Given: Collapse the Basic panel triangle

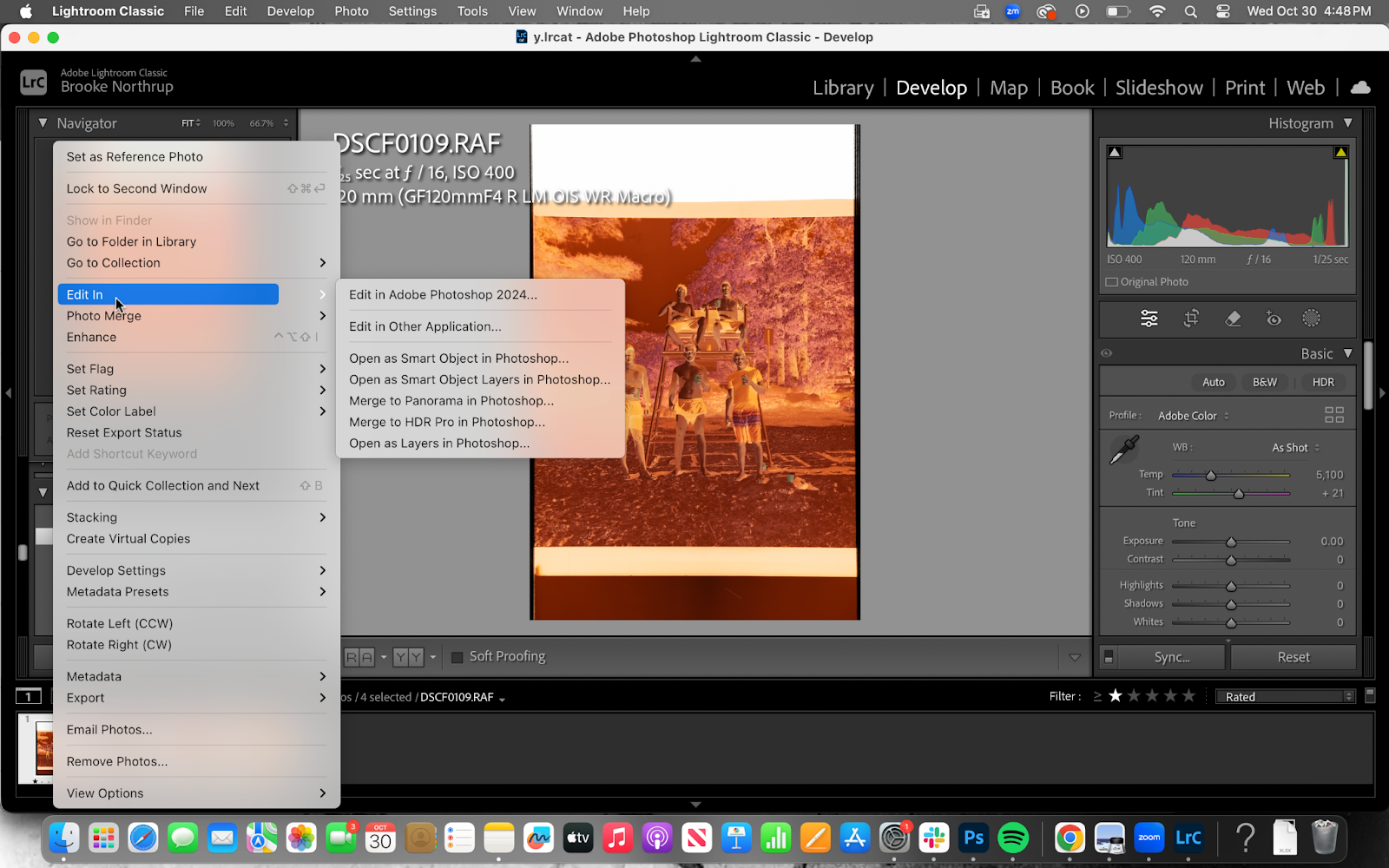Looking at the screenshot, I should (1348, 353).
